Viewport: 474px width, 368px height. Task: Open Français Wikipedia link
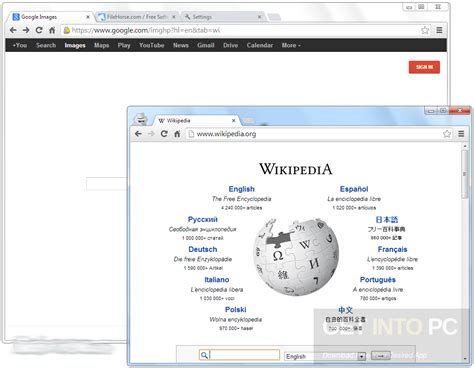coord(392,249)
